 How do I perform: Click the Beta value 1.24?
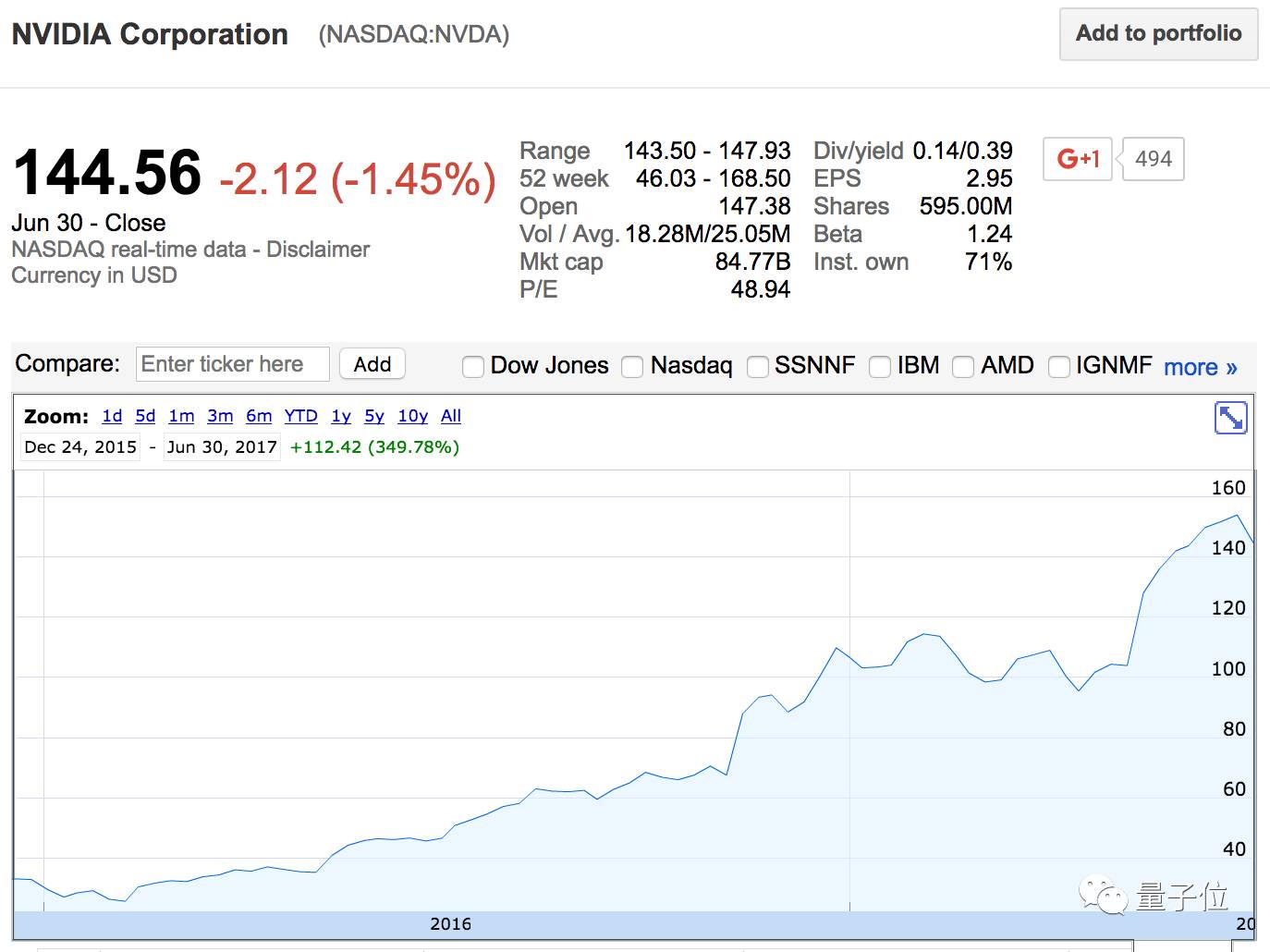pos(990,234)
